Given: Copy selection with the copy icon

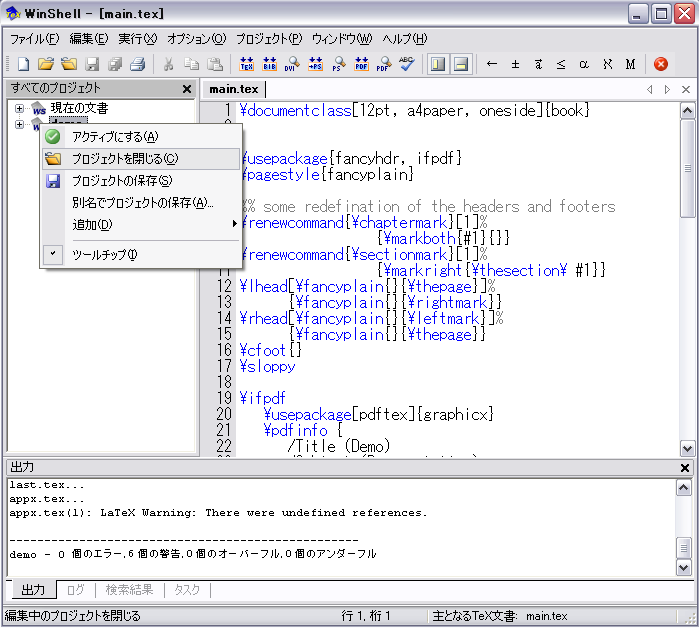Looking at the screenshot, I should 192,64.
